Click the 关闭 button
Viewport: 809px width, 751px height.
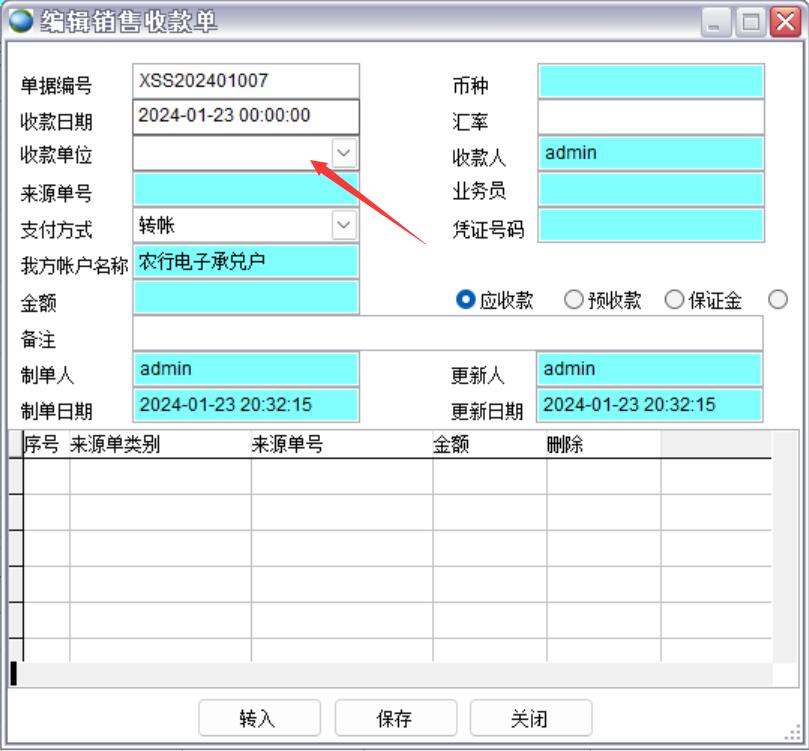coord(531,718)
